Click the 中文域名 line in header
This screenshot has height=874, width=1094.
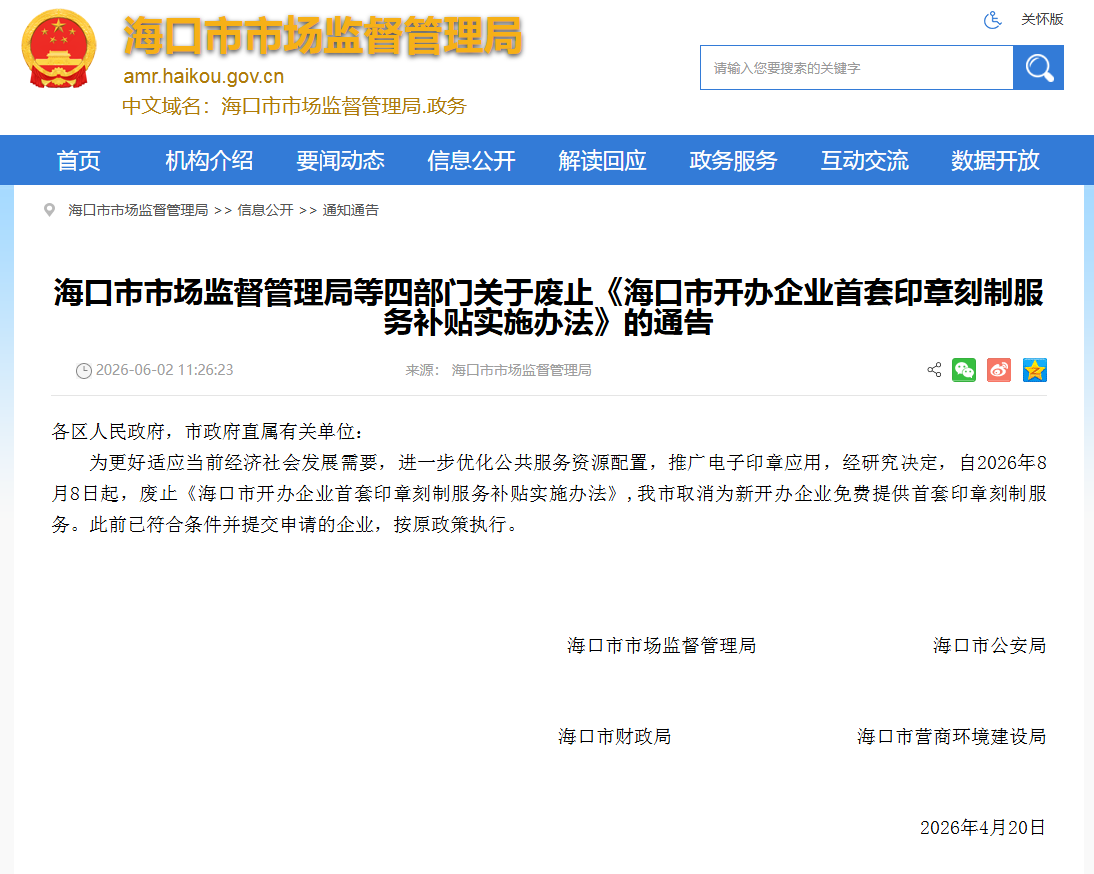pos(294,106)
